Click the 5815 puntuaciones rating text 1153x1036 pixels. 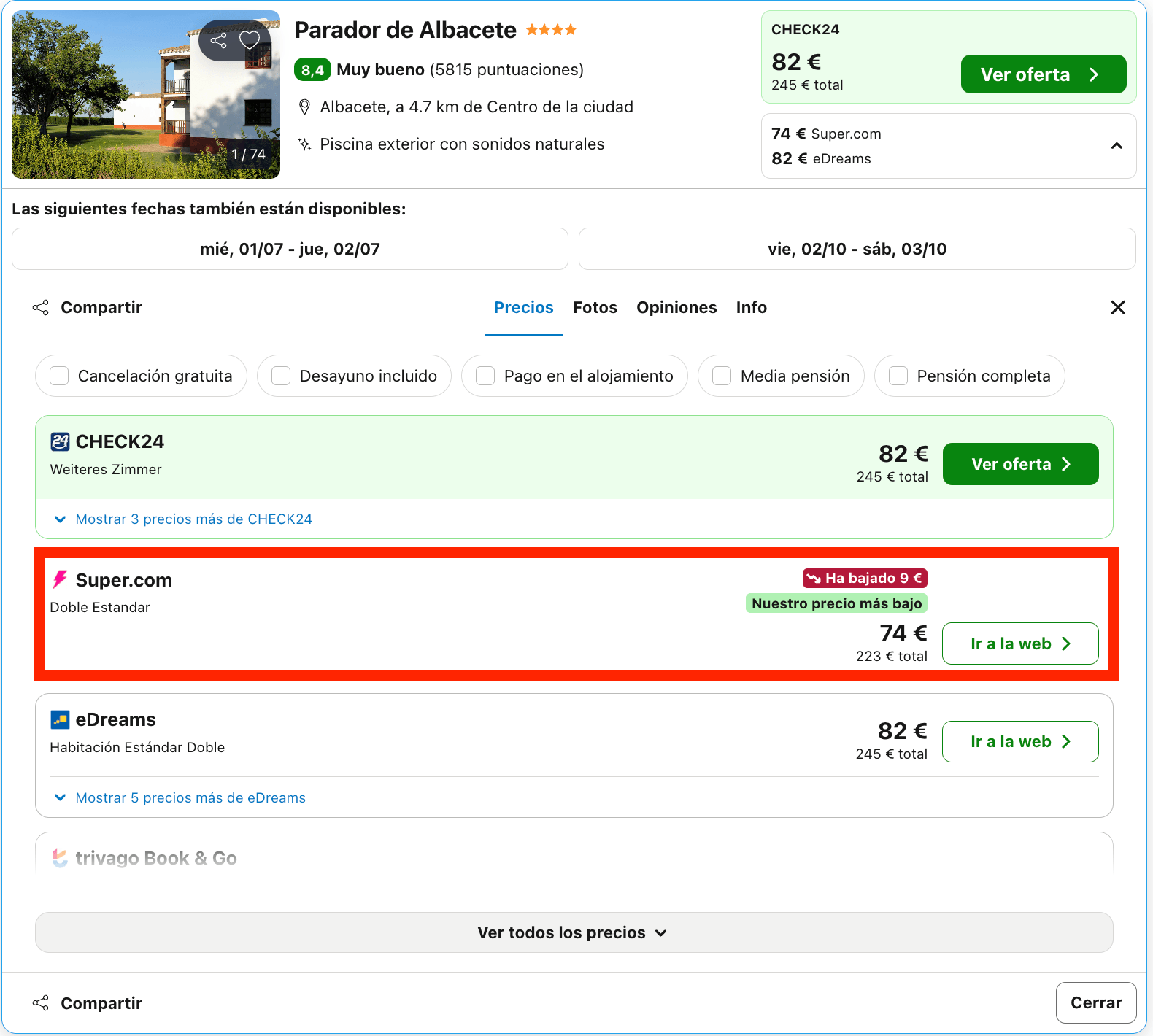click(506, 70)
